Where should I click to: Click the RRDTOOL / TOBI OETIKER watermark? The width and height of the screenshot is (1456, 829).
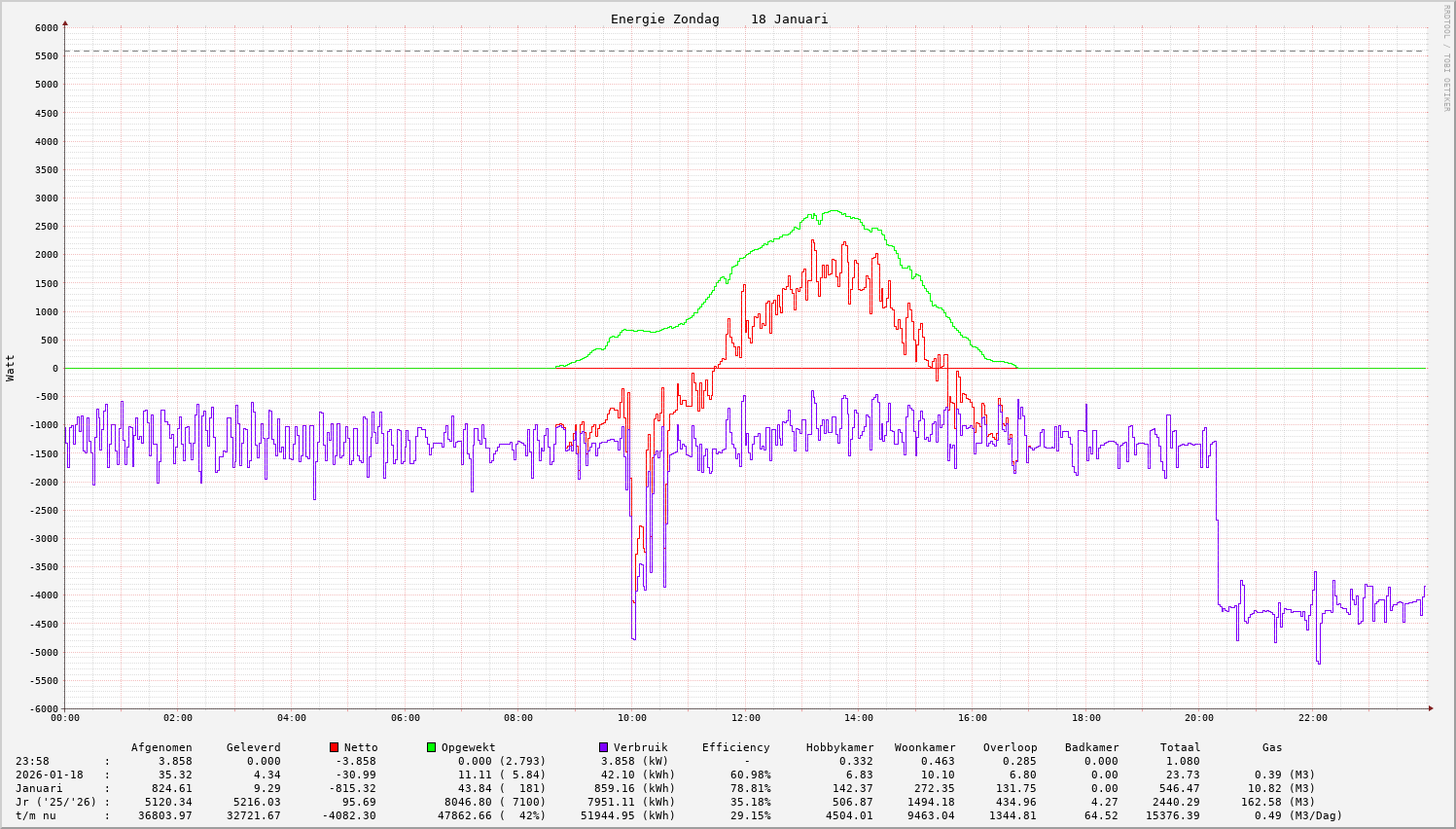pos(1446,58)
